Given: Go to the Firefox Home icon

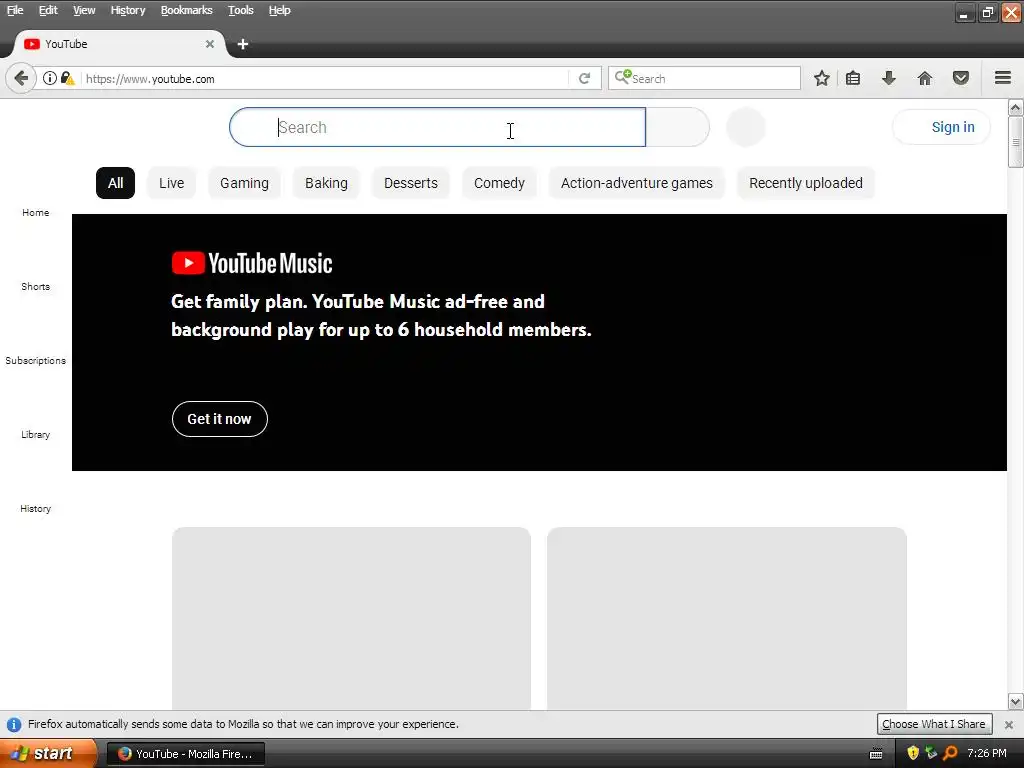Looking at the screenshot, I should (x=925, y=78).
